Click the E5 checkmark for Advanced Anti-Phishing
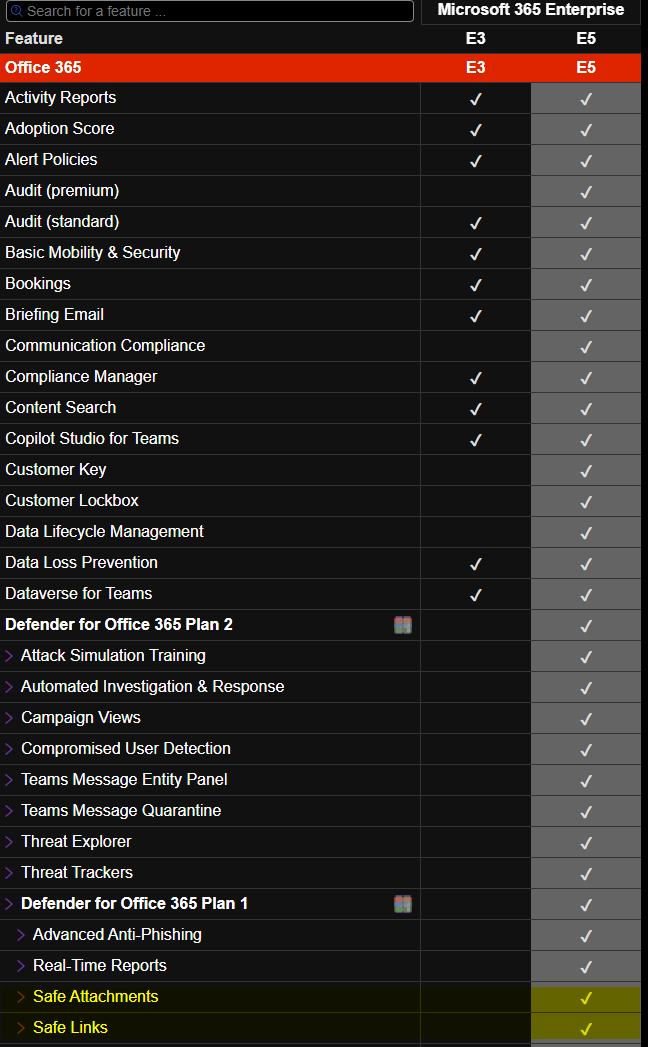 coord(586,935)
